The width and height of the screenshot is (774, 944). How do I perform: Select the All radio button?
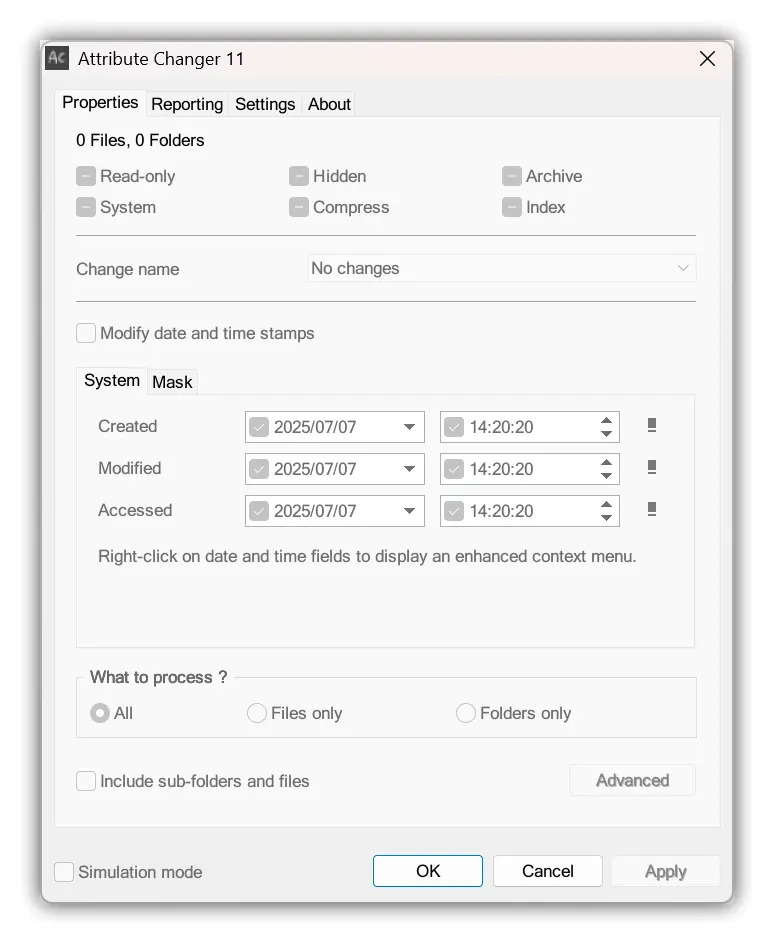(100, 713)
